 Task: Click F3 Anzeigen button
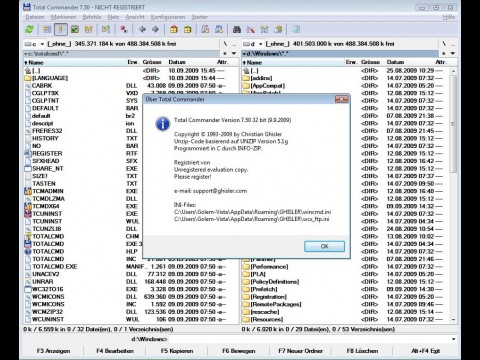(53, 351)
